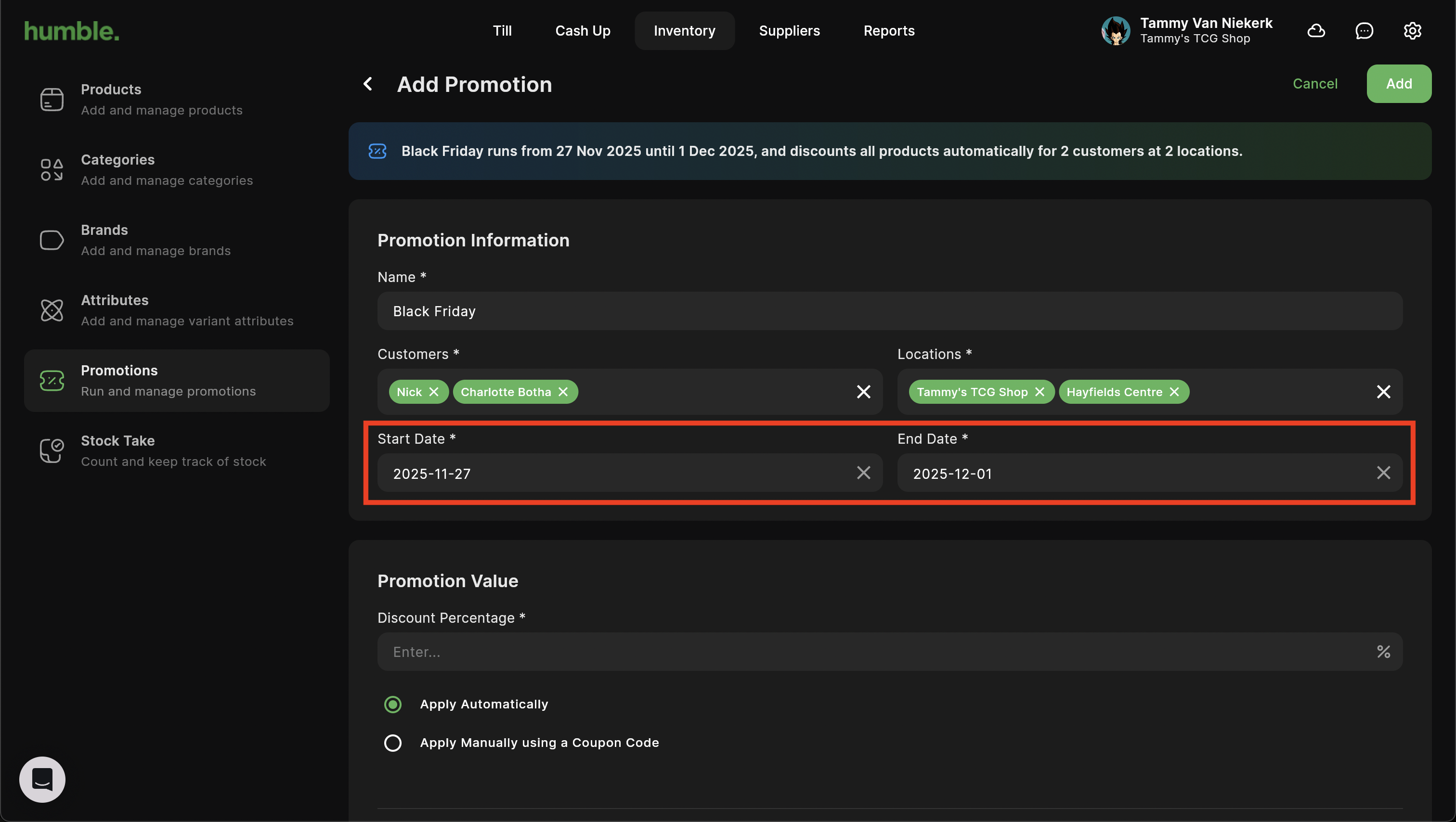
Task: Open the support chat widget bubble
Action: point(42,779)
